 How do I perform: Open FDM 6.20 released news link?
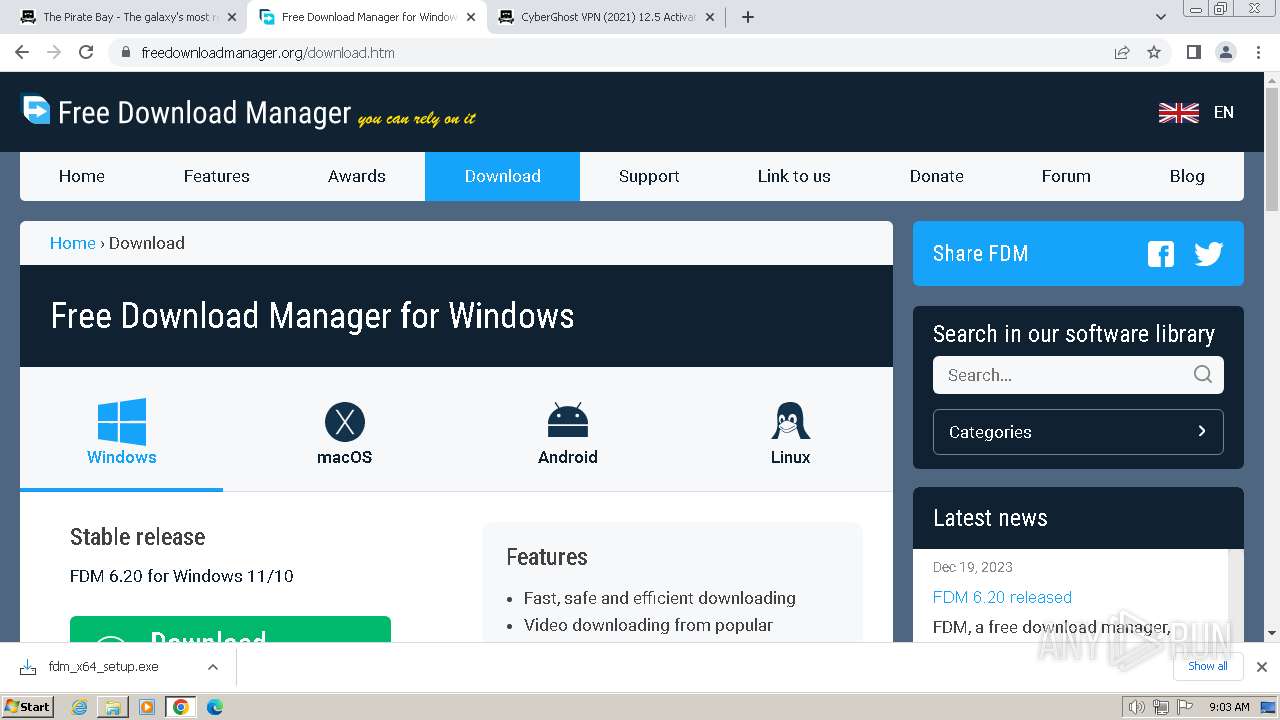coord(1002,597)
